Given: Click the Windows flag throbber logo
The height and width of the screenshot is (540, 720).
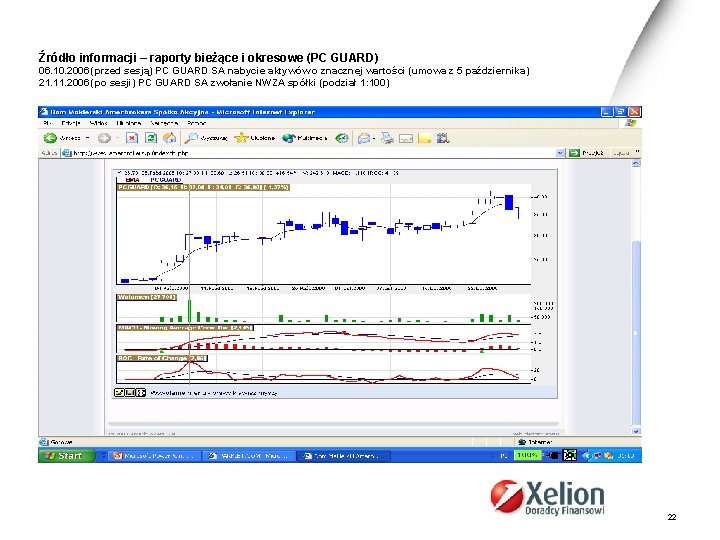Looking at the screenshot, I should click(x=631, y=123).
